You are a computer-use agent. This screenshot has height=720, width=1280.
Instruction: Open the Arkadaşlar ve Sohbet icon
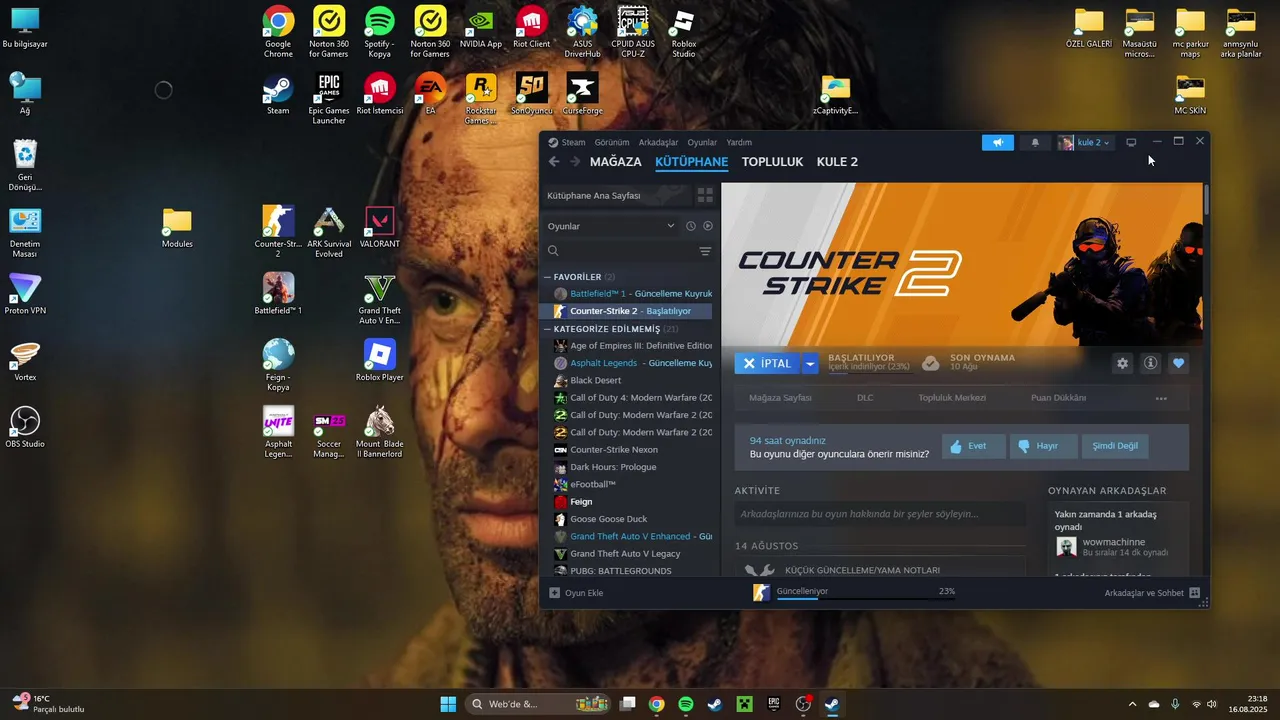coord(1194,593)
